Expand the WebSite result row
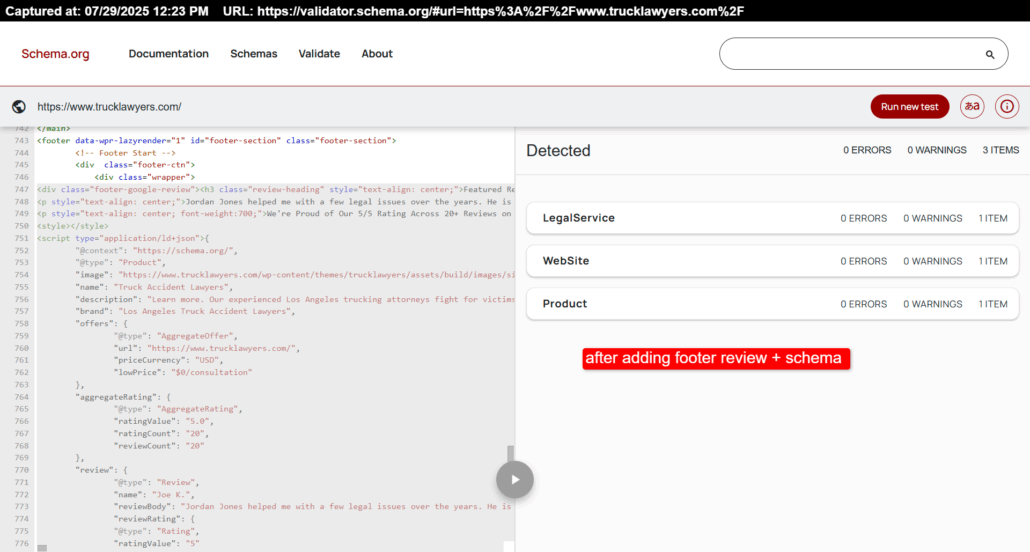The image size is (1030, 552). [x=772, y=261]
